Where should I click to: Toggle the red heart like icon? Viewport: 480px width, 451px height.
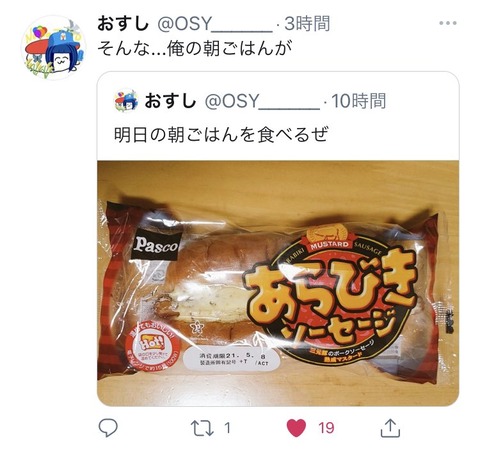click(296, 428)
